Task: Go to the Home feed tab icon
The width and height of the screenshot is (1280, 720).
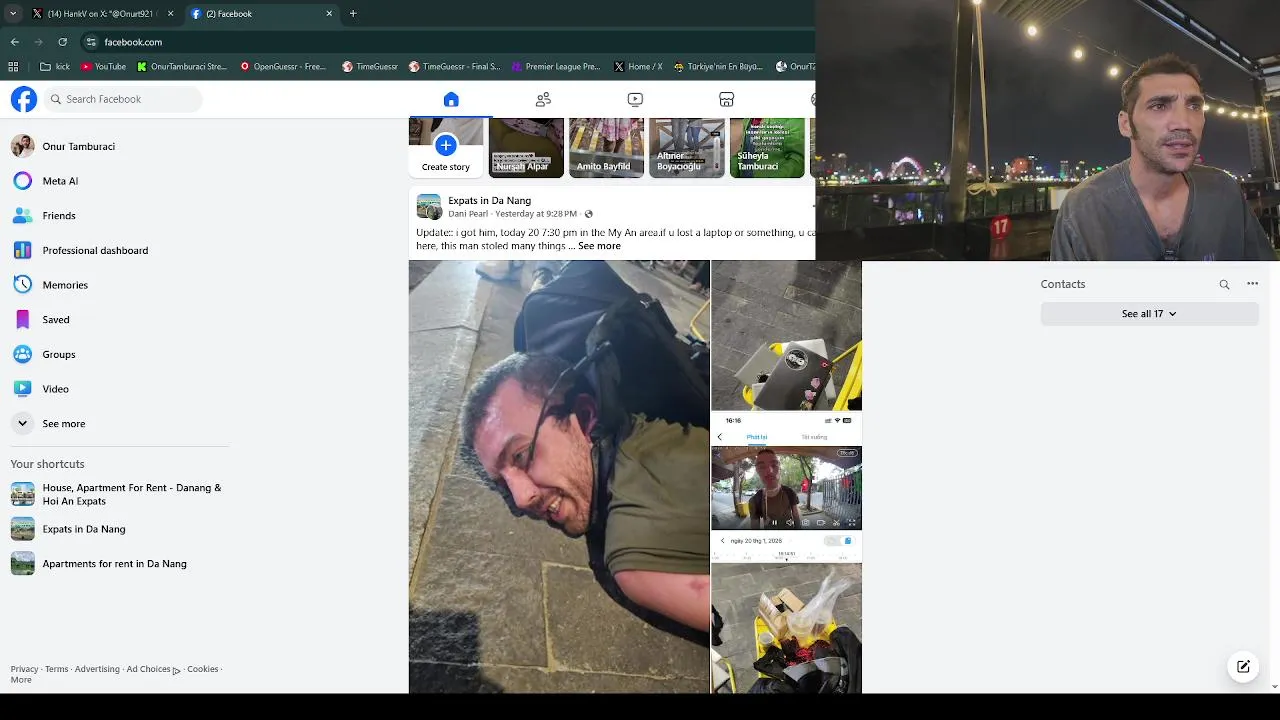Action: pyautogui.click(x=451, y=99)
